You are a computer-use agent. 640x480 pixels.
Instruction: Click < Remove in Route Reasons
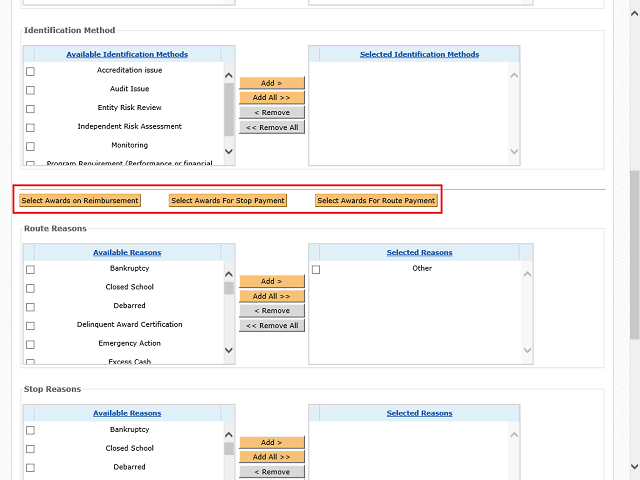point(272,311)
